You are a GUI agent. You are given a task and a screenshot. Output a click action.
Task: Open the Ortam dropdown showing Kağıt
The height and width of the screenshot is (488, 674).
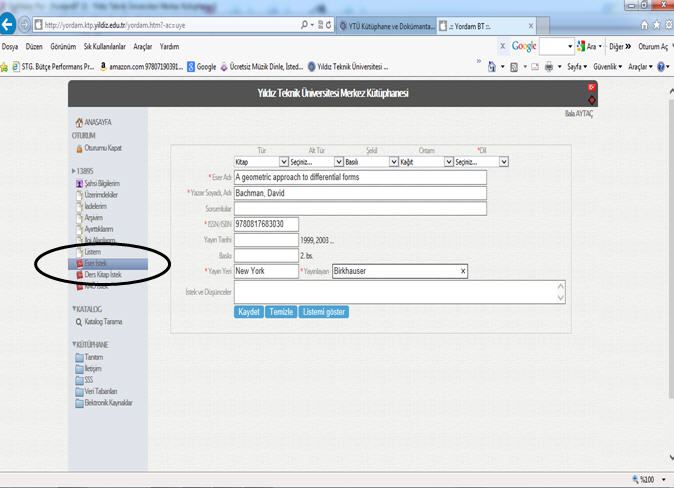tap(421, 161)
